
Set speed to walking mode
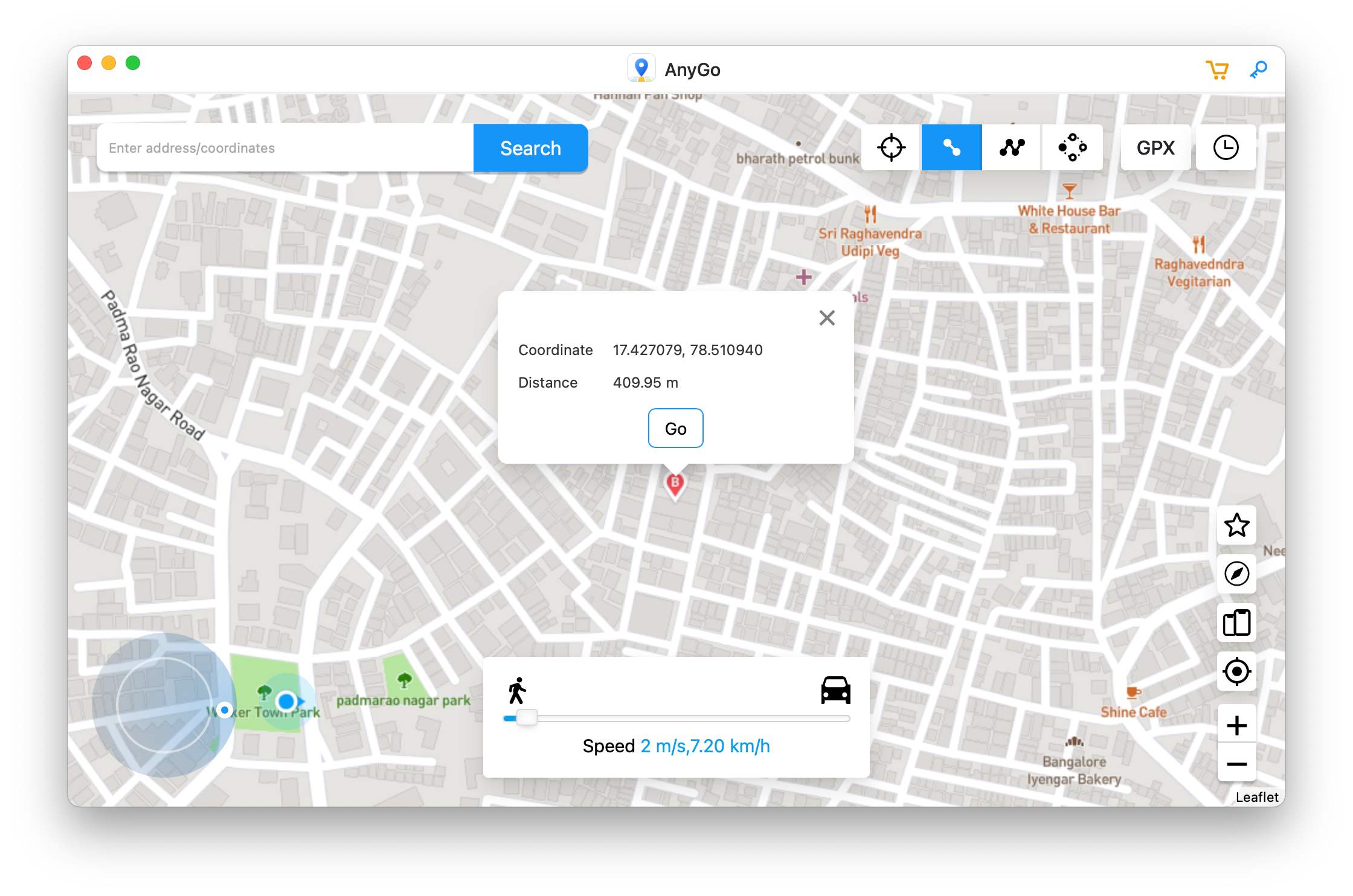(516, 689)
